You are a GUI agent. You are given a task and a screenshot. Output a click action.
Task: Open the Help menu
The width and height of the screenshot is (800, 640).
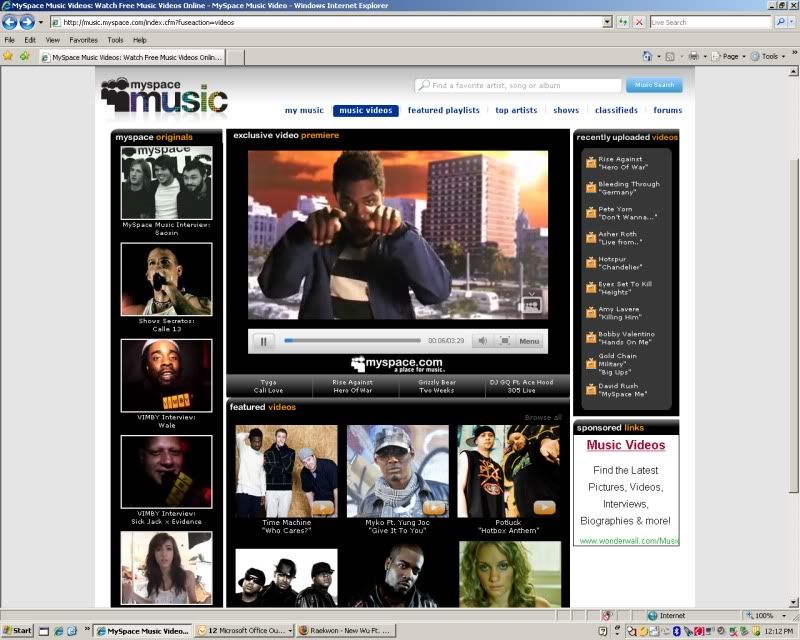[x=140, y=40]
